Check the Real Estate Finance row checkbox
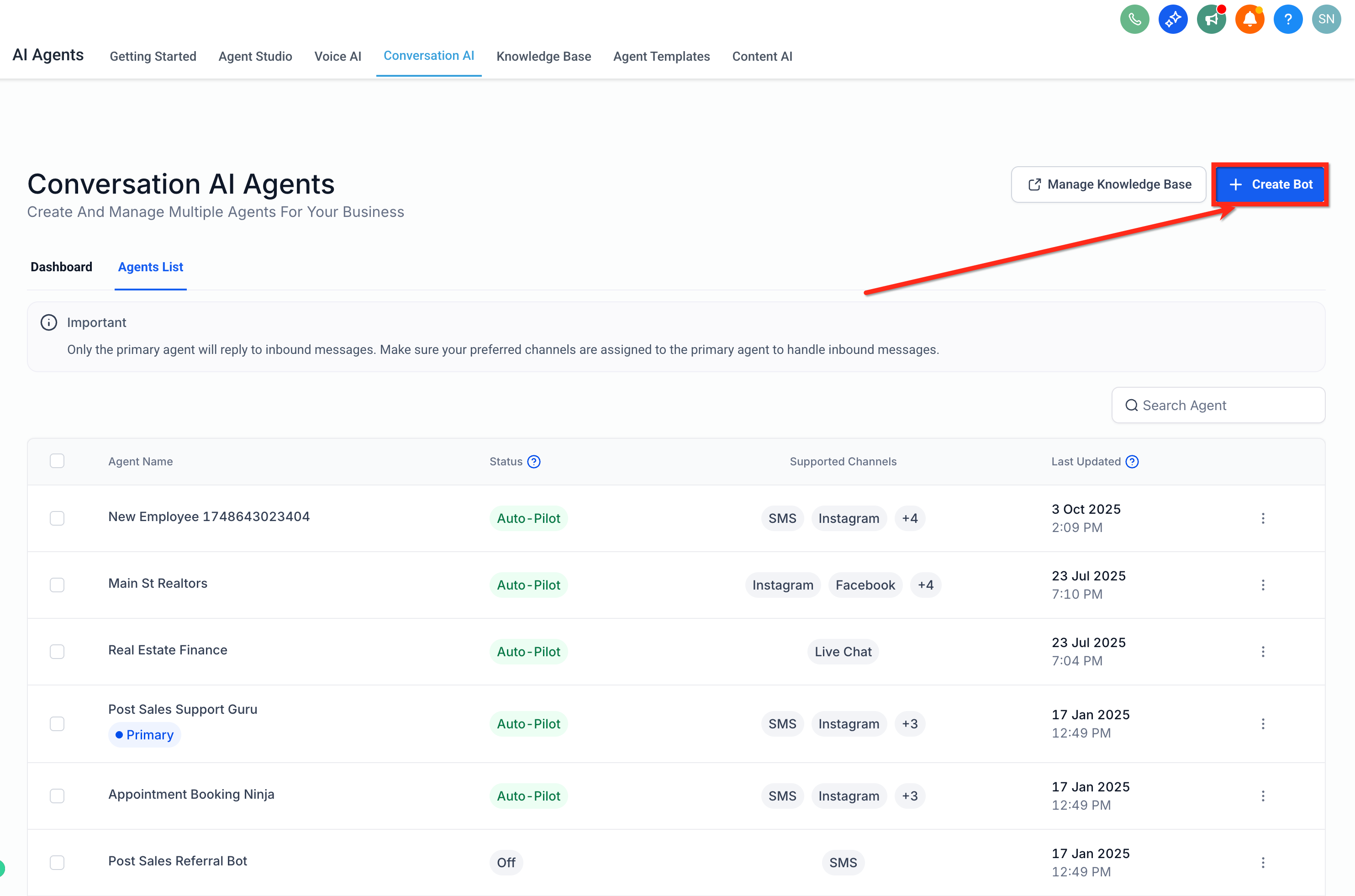Viewport: 1355px width, 896px height. click(57, 651)
